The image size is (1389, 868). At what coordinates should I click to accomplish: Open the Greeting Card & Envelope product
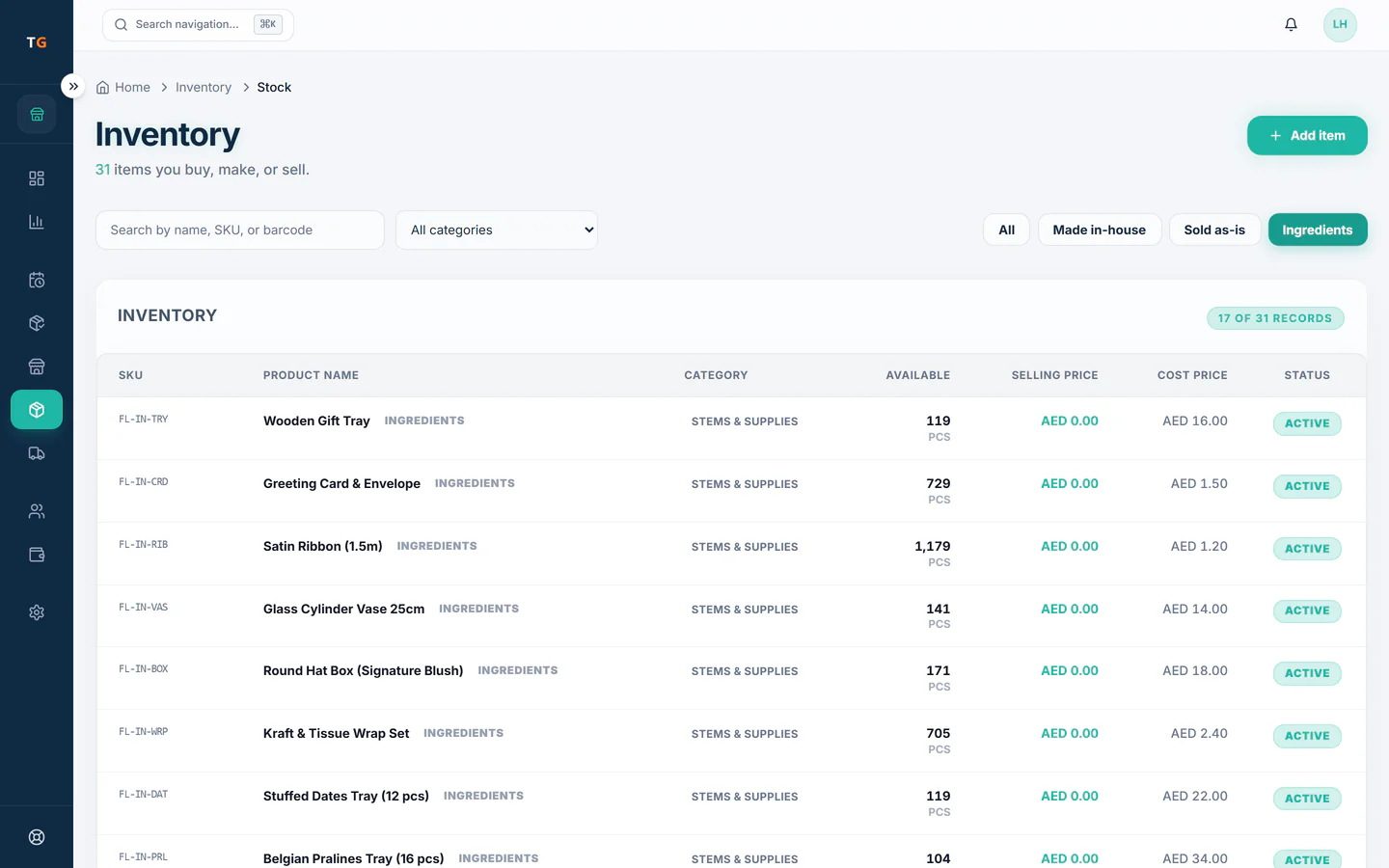tap(341, 484)
